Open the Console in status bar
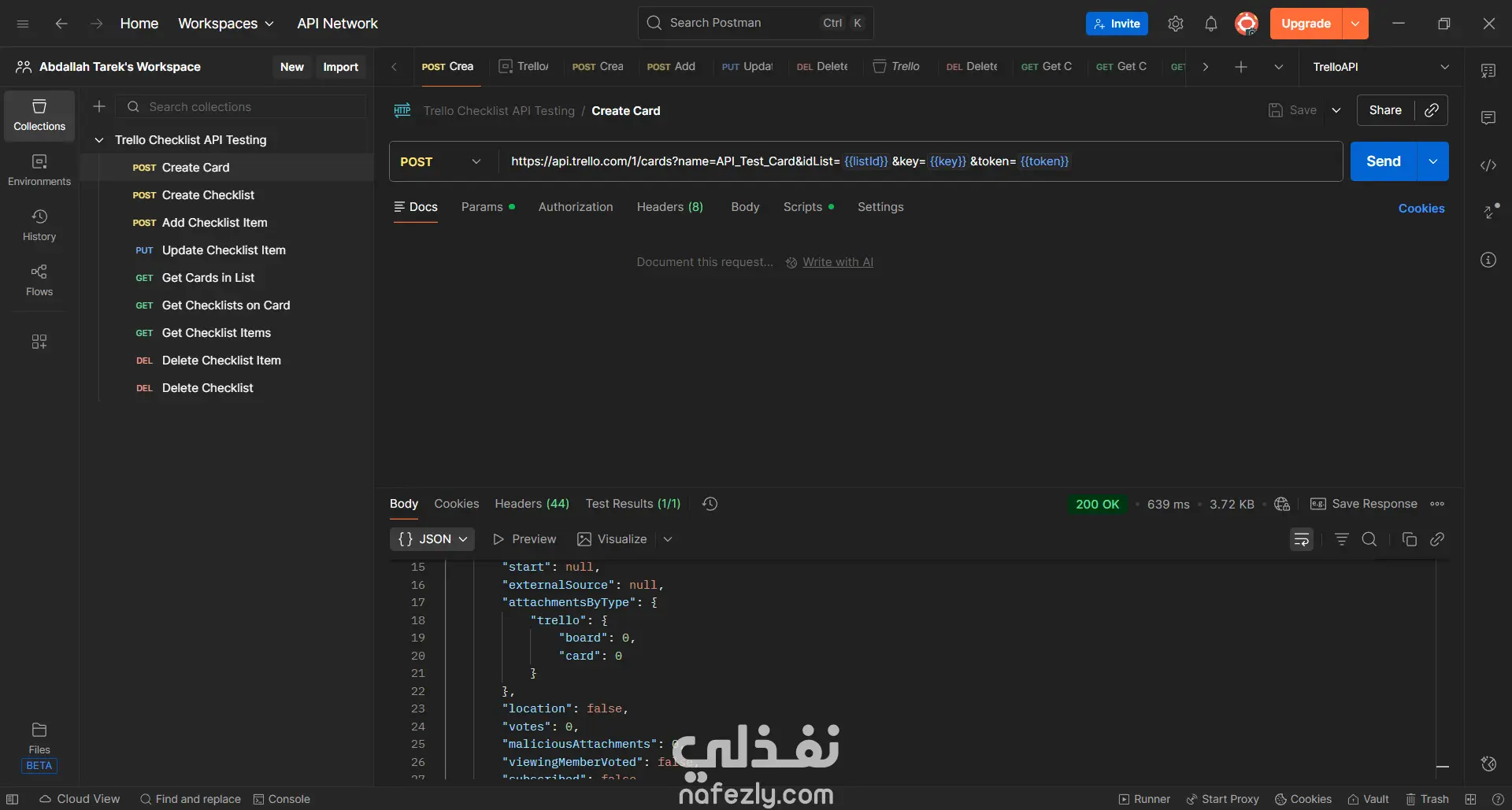This screenshot has width=1512, height=810. pos(281,799)
